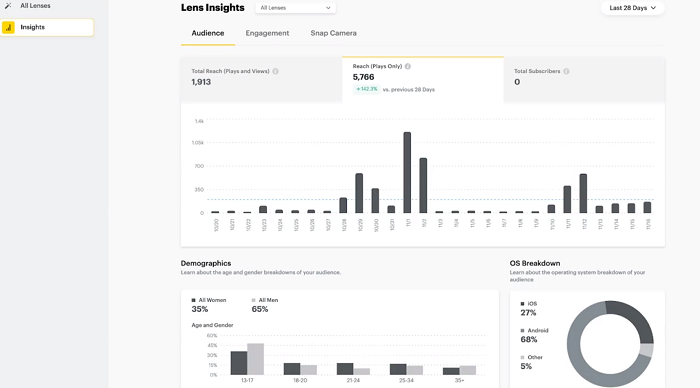This screenshot has height=388, width=700.
Task: Select the Total Subscribers card
Action: click(x=584, y=79)
